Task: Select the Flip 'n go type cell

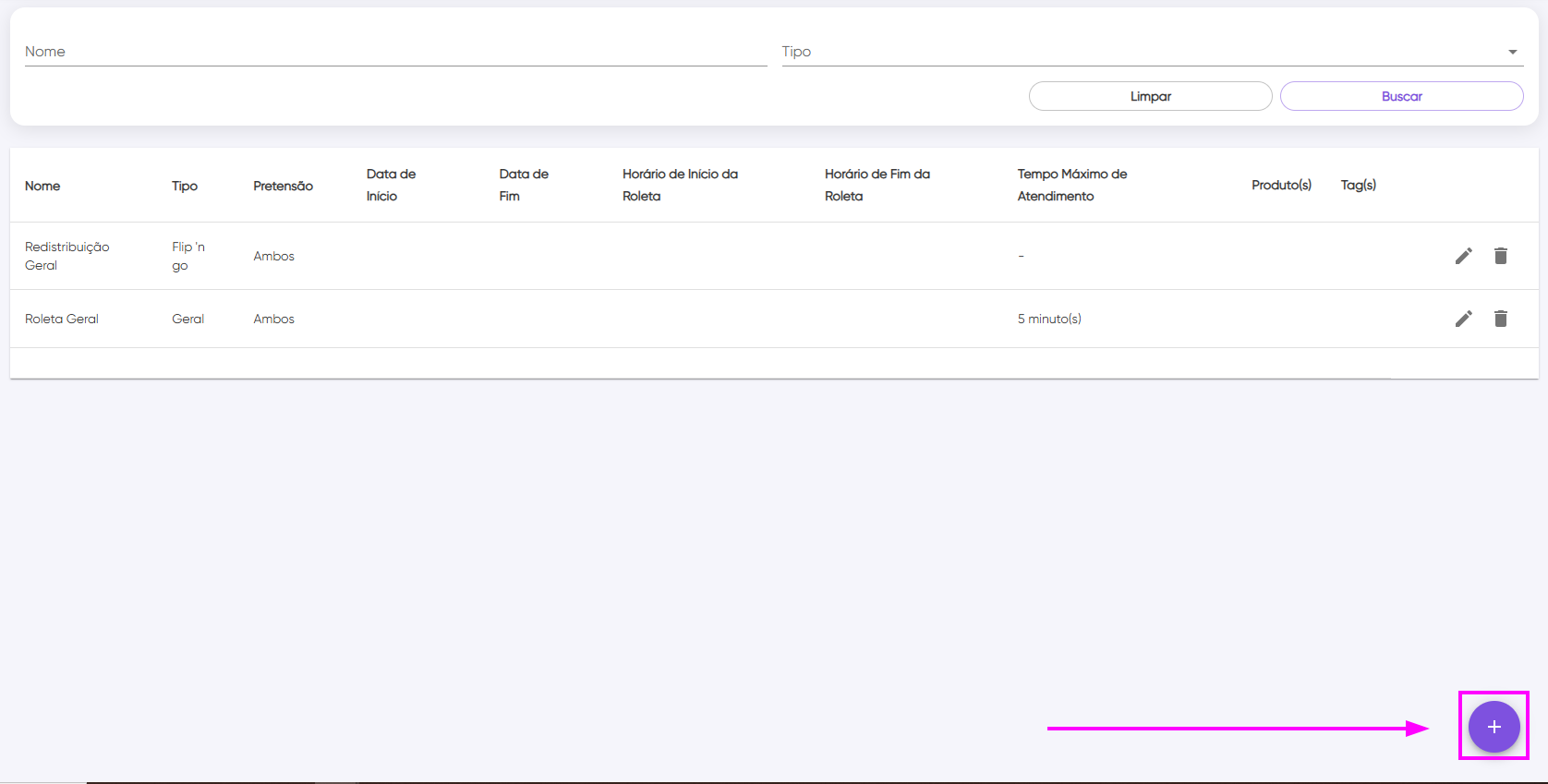Action: click(188, 256)
